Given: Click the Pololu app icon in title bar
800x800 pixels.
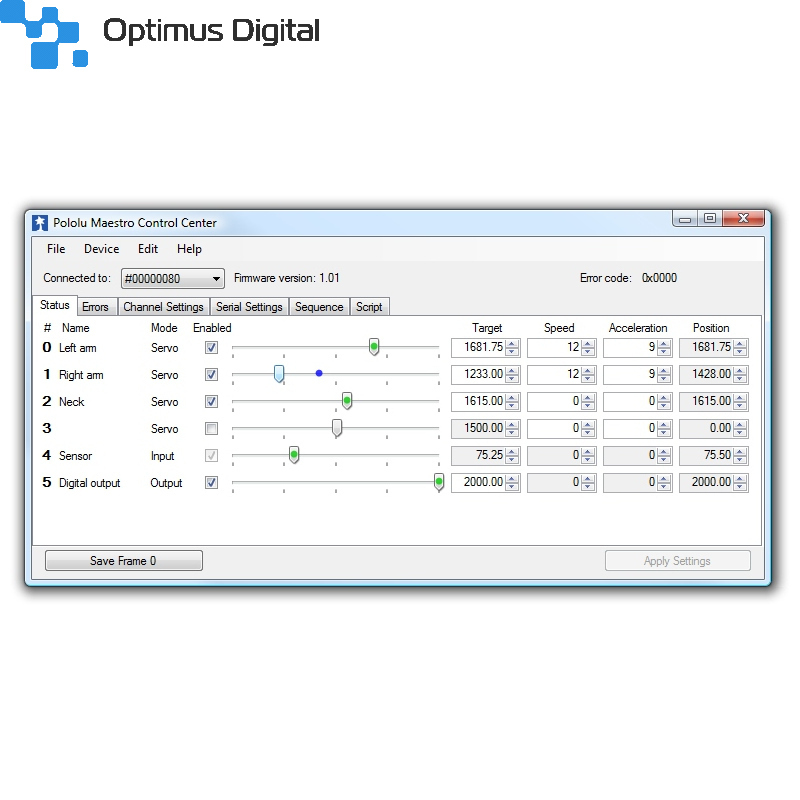Looking at the screenshot, I should point(40,223).
